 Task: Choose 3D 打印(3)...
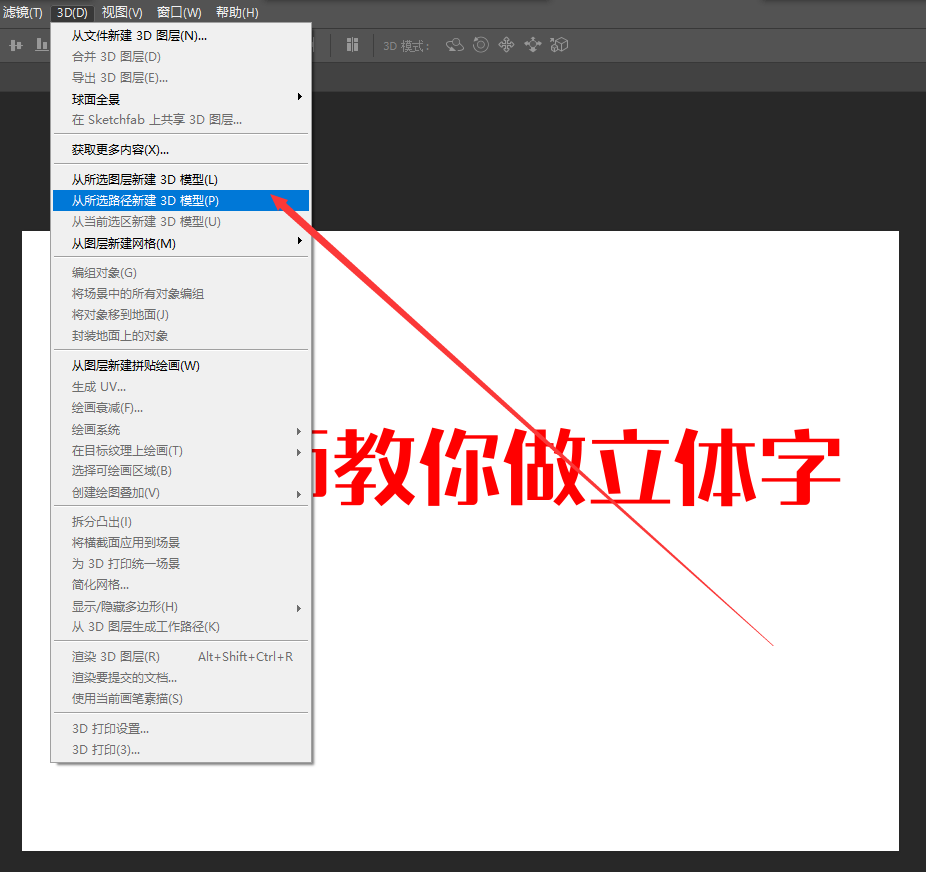point(181,750)
